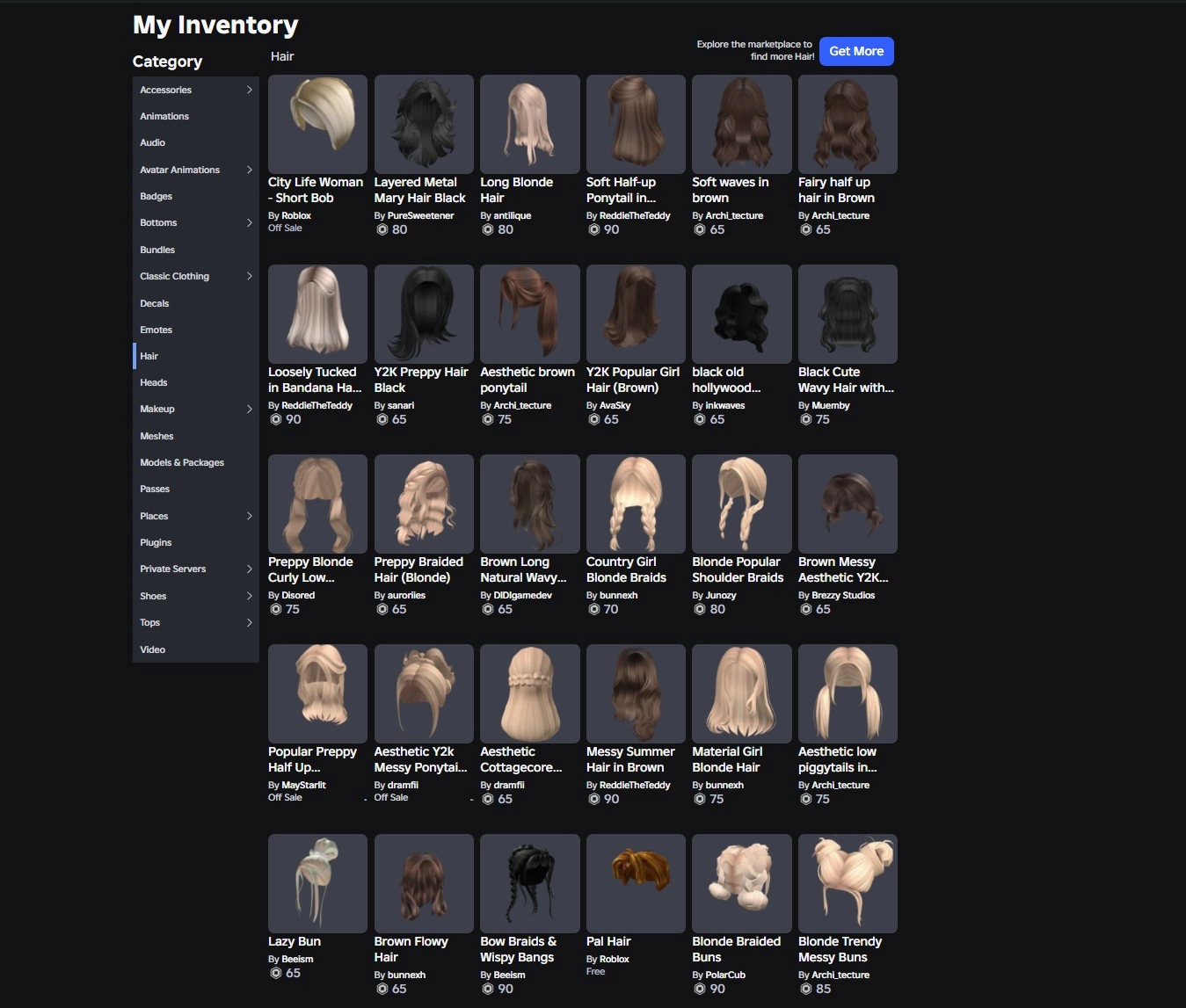Viewport: 1186px width, 1008px height.
Task: Open the Y2K Preppy Hair Black title link
Action: pos(421,380)
